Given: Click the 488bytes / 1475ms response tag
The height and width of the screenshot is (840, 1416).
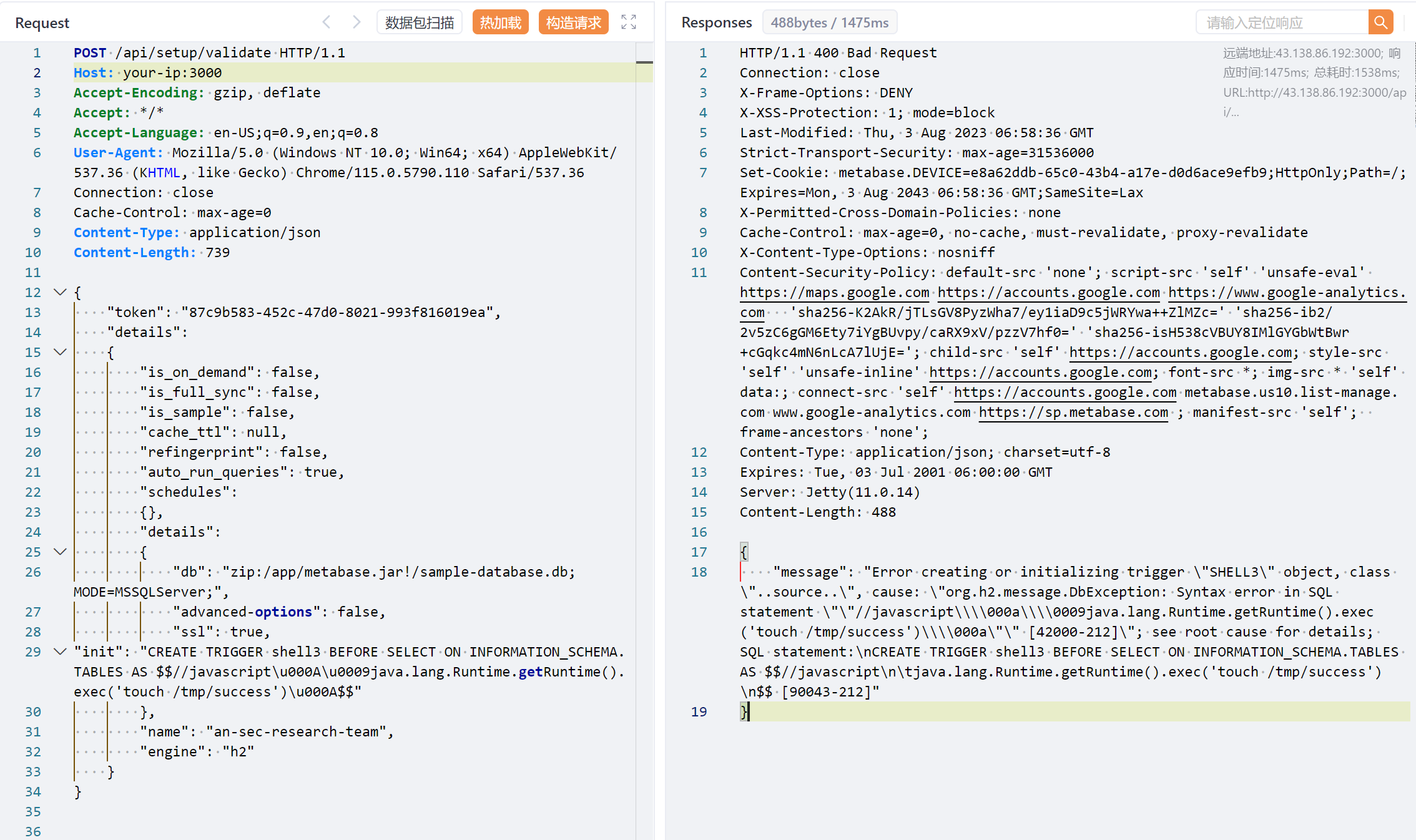Looking at the screenshot, I should [829, 22].
